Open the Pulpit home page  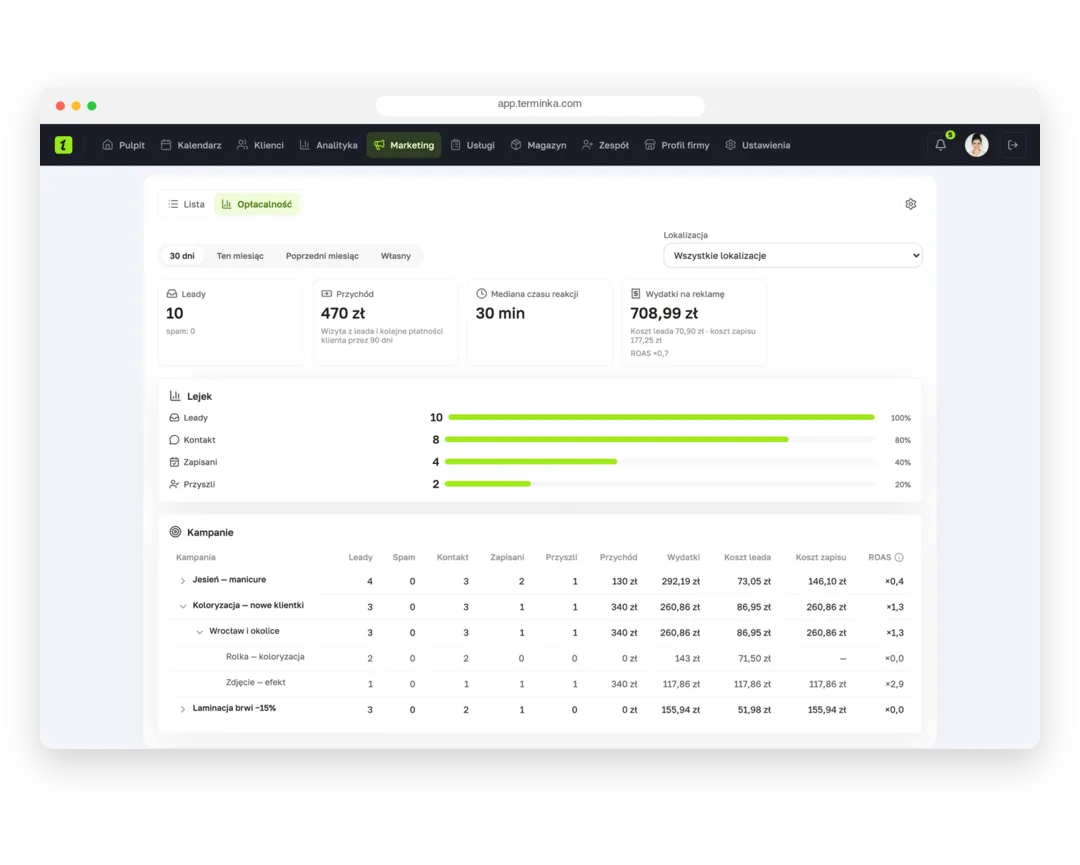tap(123, 145)
